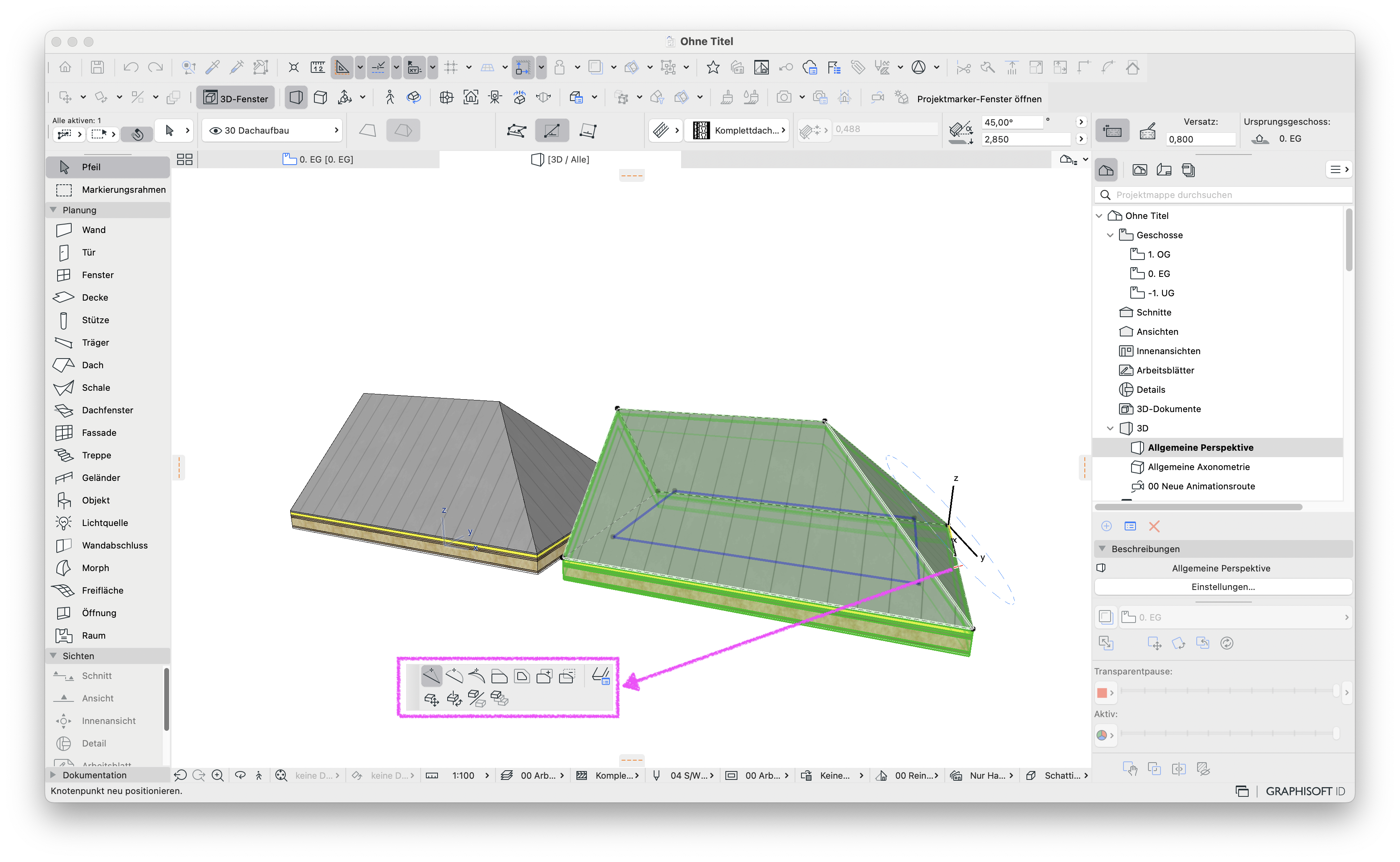Open the Komplettdach structure dropdown
Image resolution: width=1400 pixels, height=862 pixels.
point(737,130)
